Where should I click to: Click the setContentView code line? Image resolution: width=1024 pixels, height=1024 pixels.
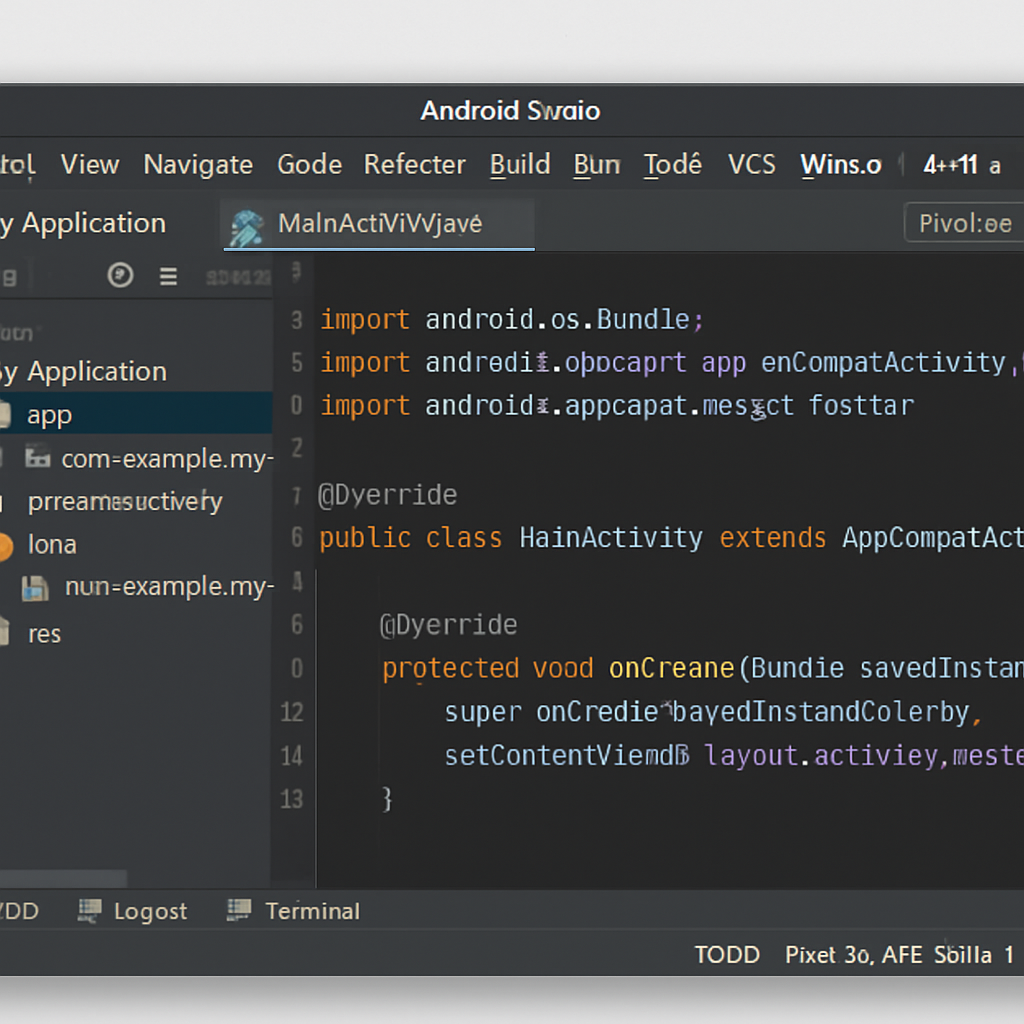pos(734,756)
